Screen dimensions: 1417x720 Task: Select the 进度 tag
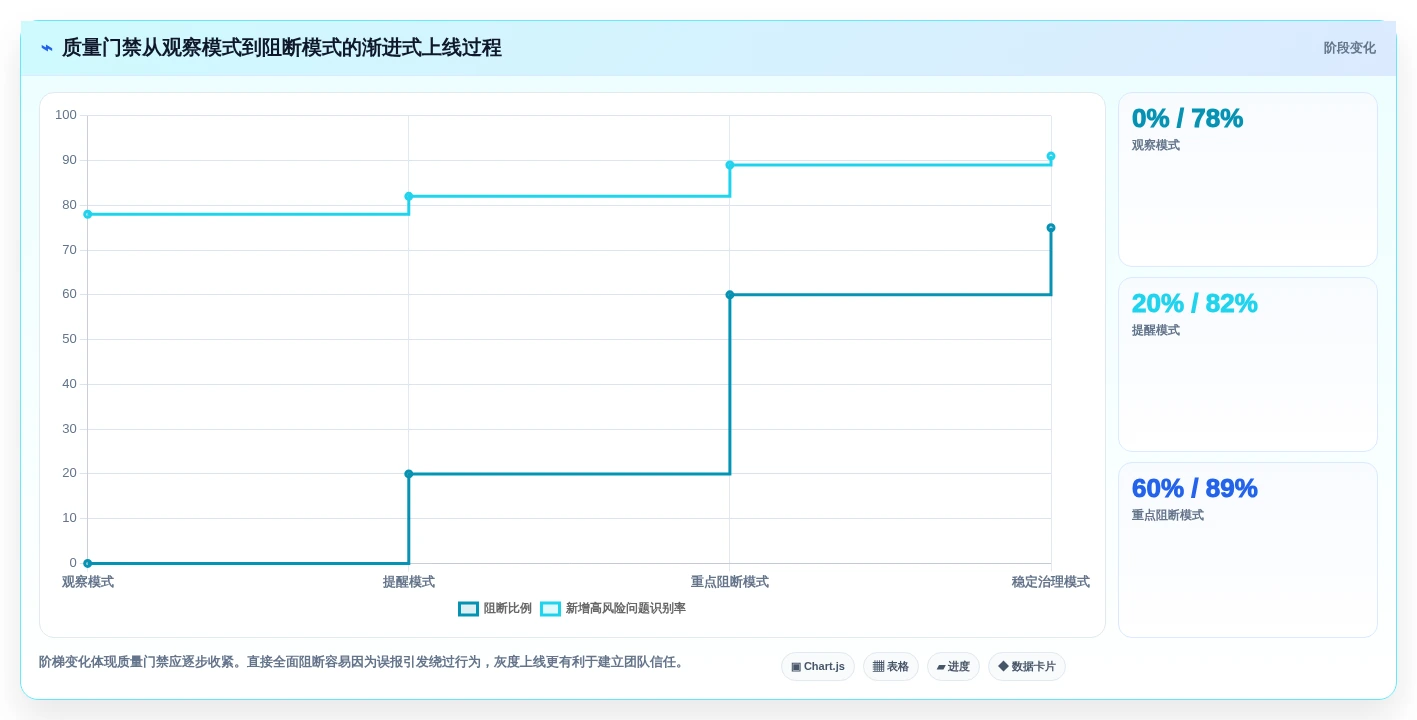(x=953, y=667)
